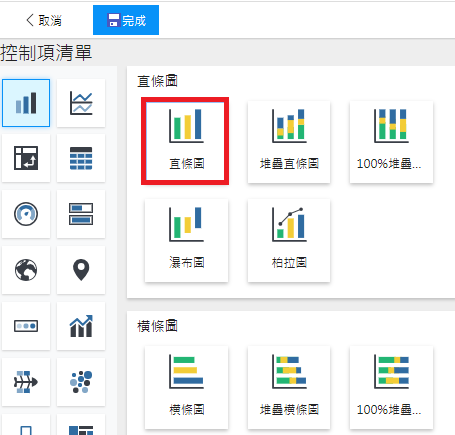This screenshot has width=455, height=435.
Task: Click the 完成 save button
Action: coord(126,20)
